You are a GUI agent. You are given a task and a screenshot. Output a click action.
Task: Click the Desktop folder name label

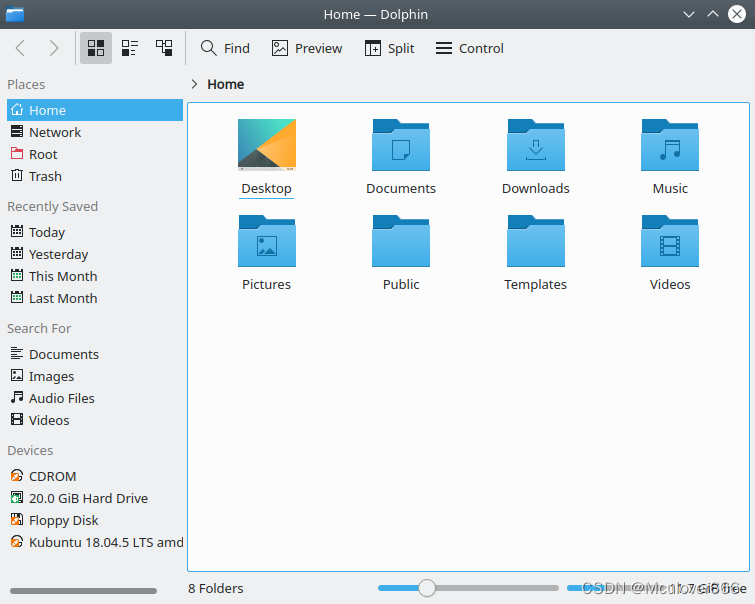(x=267, y=188)
